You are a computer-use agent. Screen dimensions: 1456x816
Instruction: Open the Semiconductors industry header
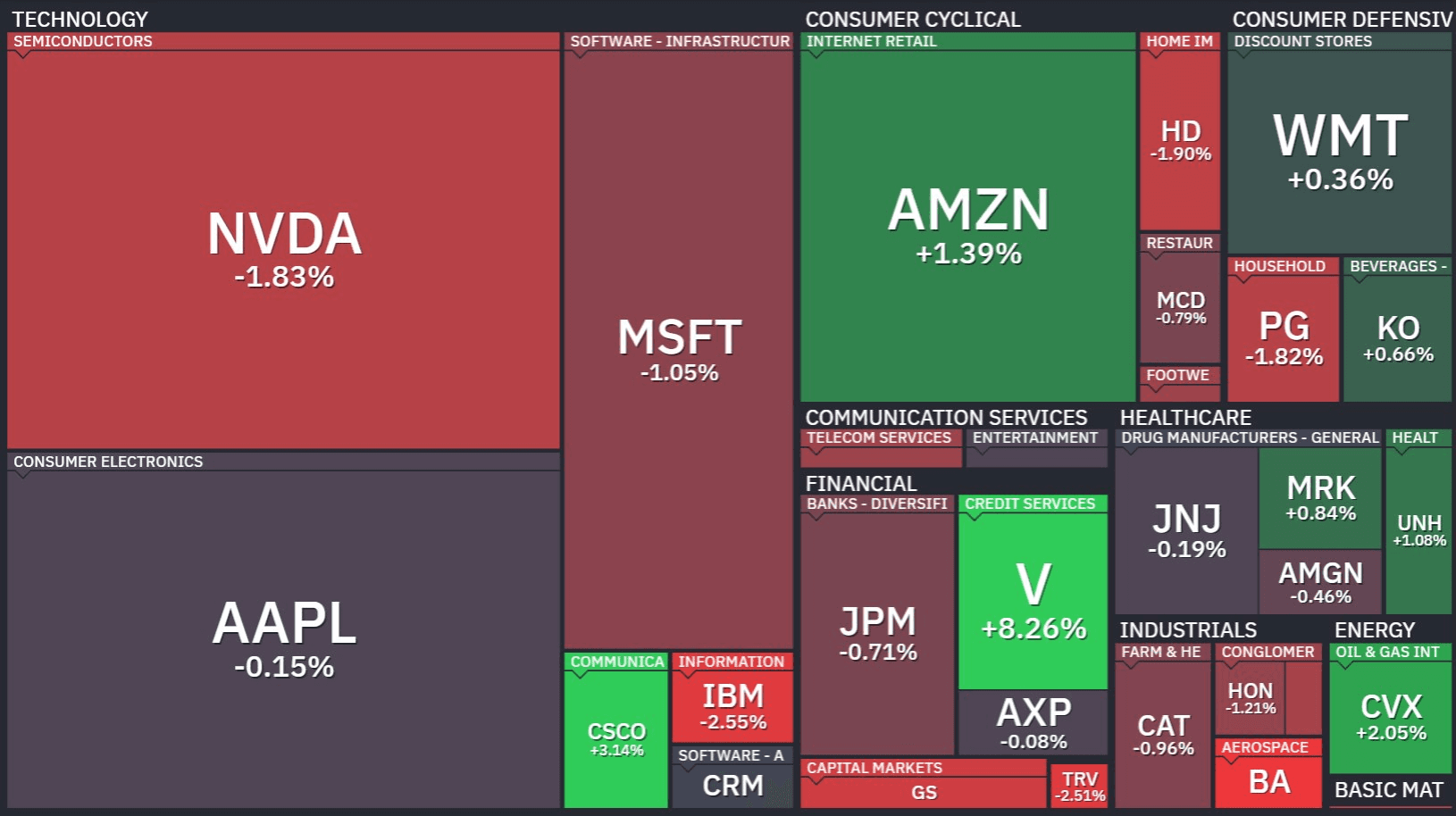pos(83,41)
